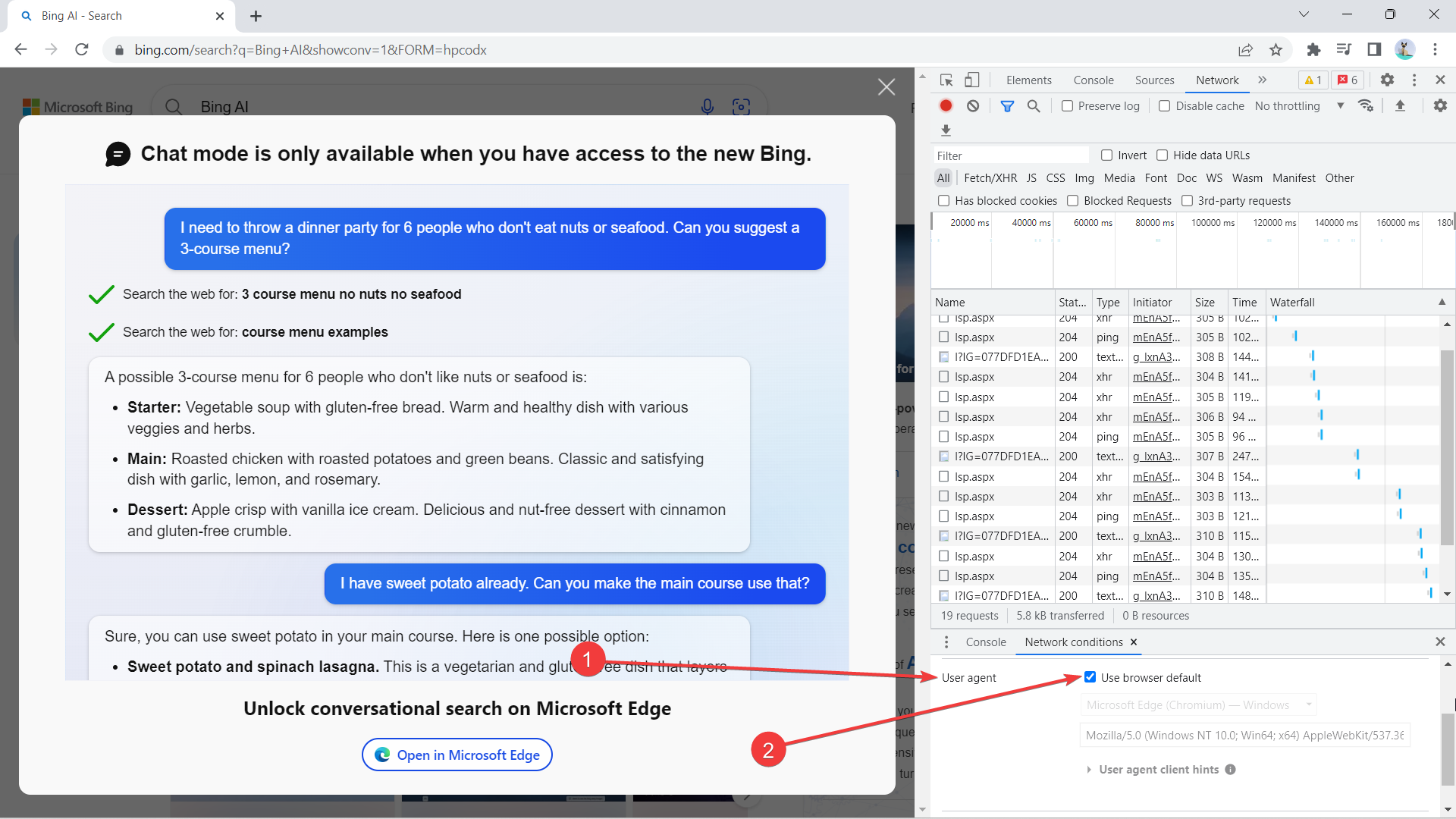Open drawer three-dot menu beside Console
The image size is (1456, 819).
pos(946,642)
